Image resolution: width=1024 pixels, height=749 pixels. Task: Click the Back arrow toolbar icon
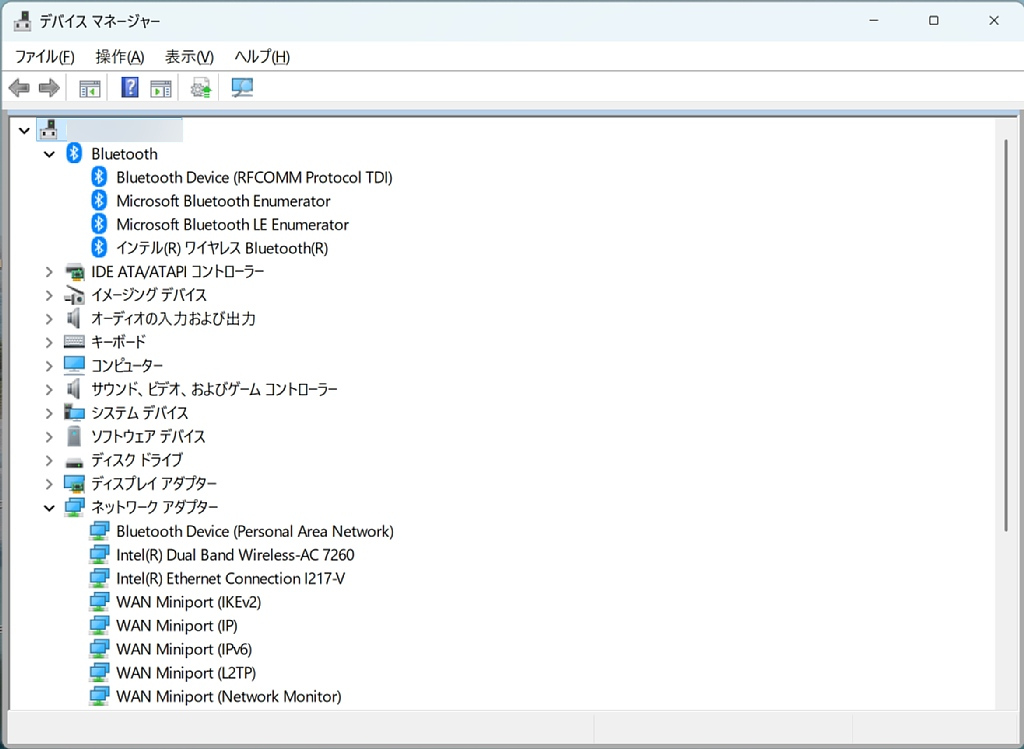19,88
